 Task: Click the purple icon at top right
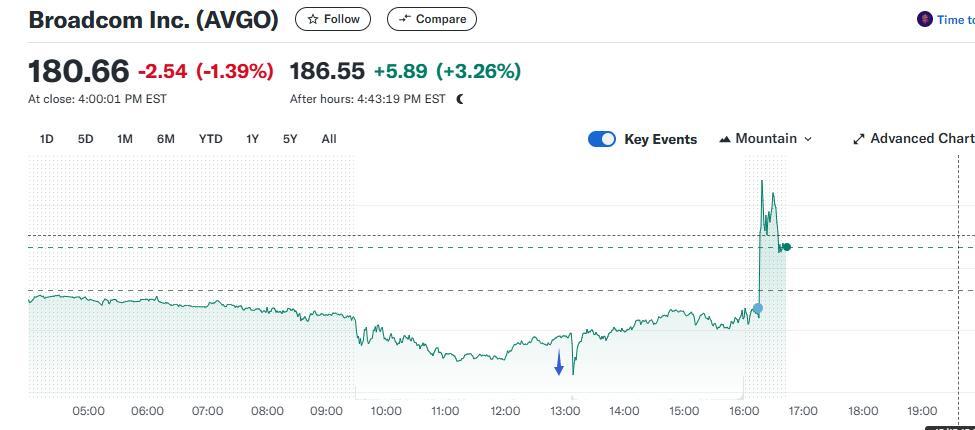tap(924, 19)
